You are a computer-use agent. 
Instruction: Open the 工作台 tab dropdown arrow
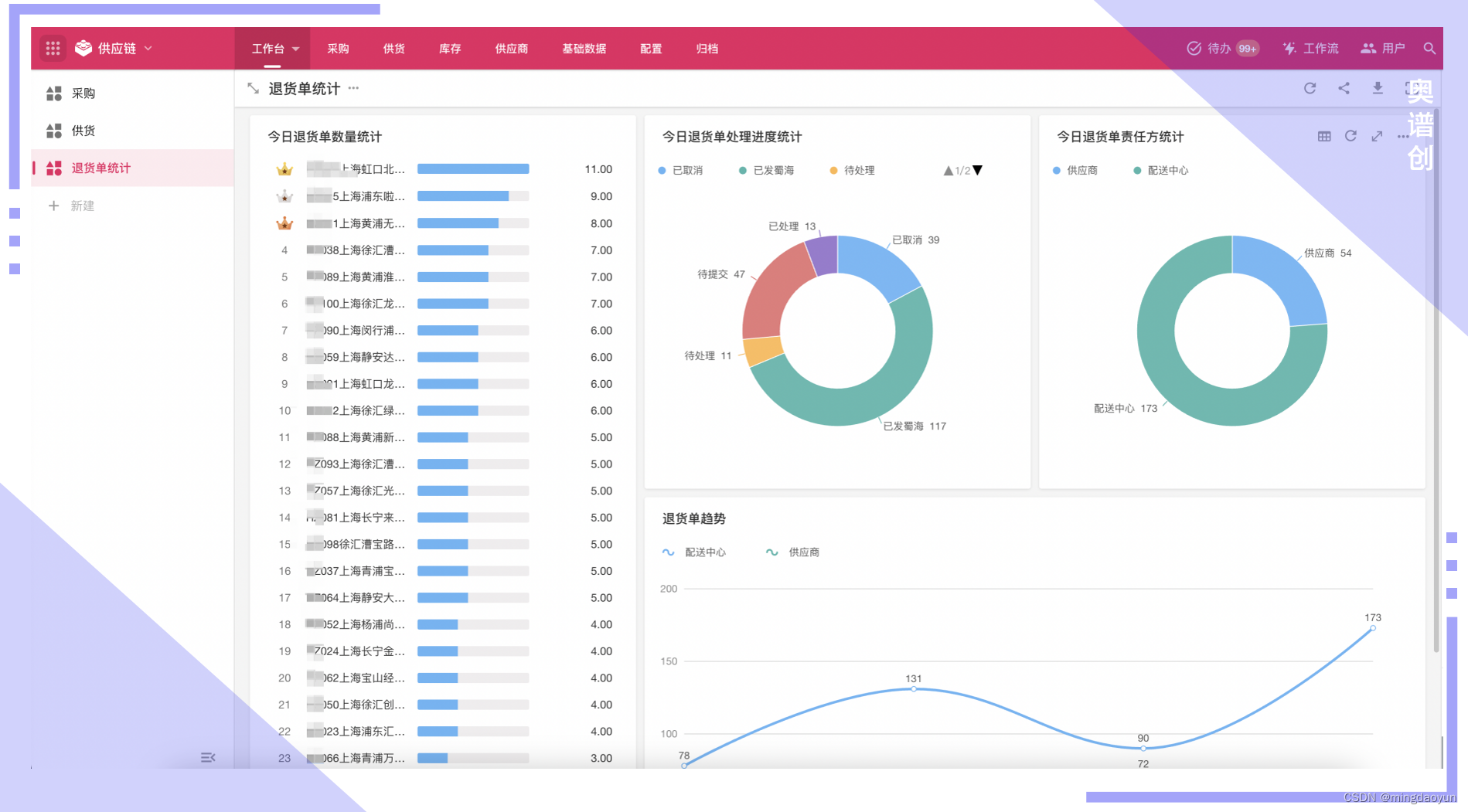coord(295,49)
